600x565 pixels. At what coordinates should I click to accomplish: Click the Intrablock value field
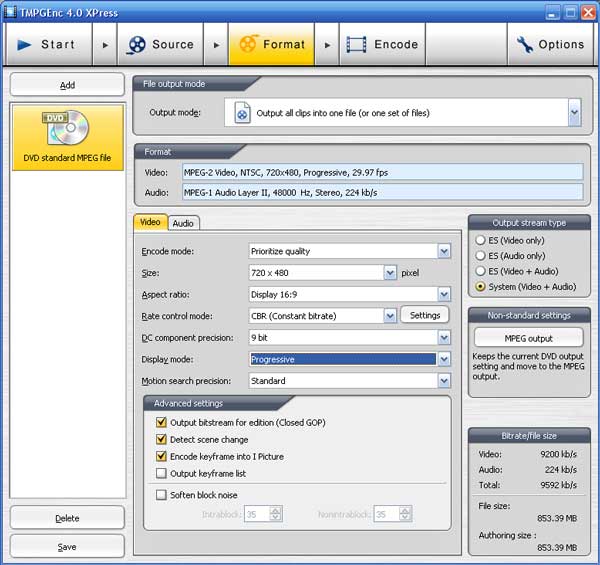[x=257, y=514]
